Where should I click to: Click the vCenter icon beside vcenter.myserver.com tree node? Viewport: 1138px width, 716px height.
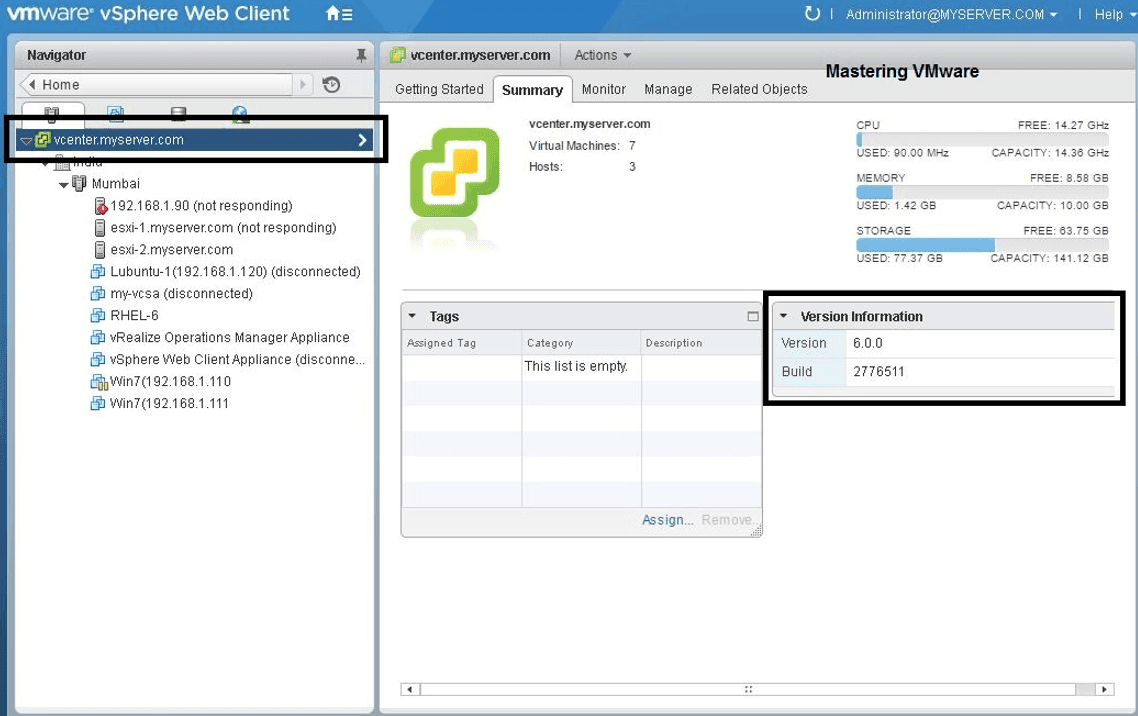tap(43, 139)
